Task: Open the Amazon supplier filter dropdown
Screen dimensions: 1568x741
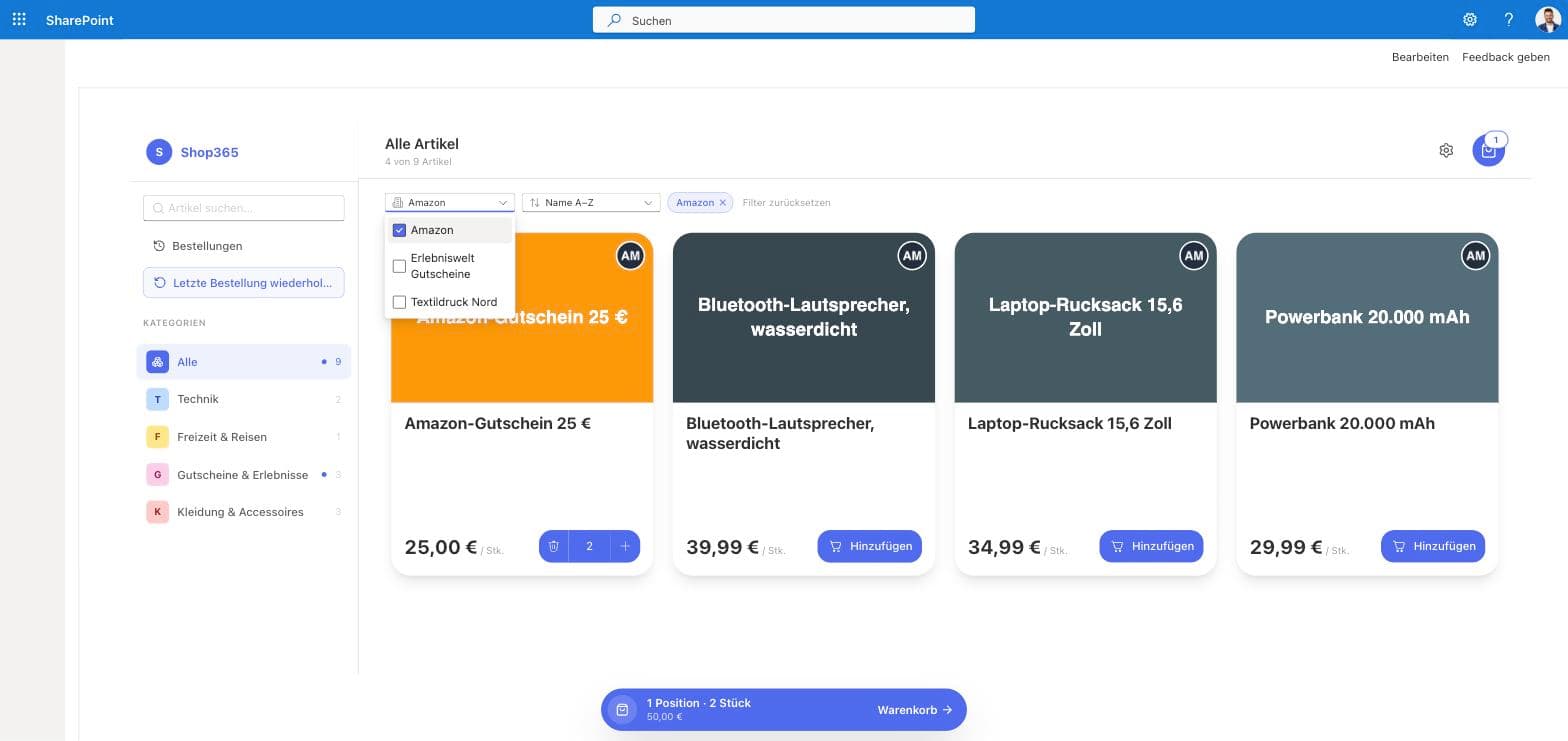Action: [x=450, y=203]
